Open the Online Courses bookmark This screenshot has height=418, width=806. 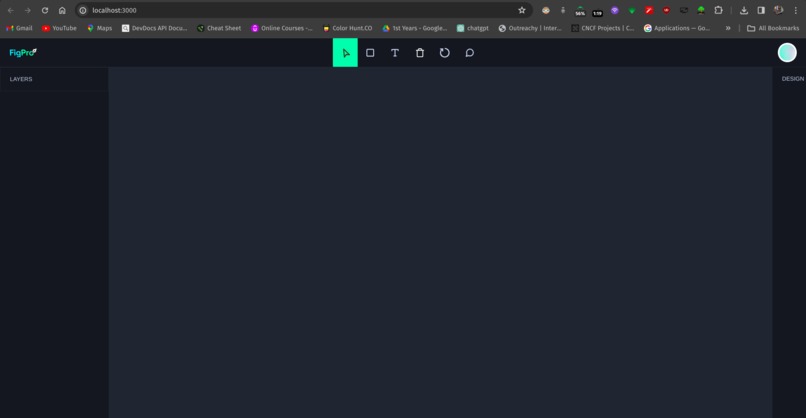282,28
